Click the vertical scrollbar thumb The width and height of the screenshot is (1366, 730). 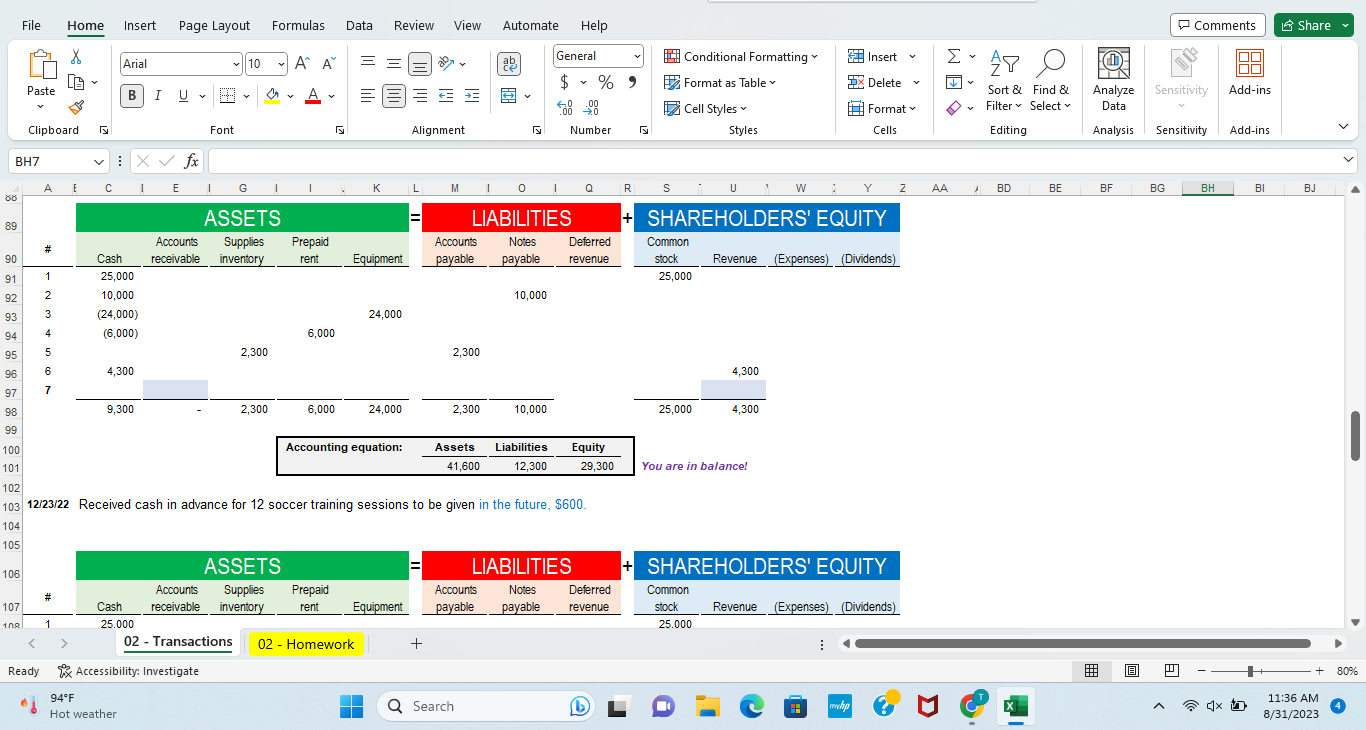click(x=1355, y=435)
